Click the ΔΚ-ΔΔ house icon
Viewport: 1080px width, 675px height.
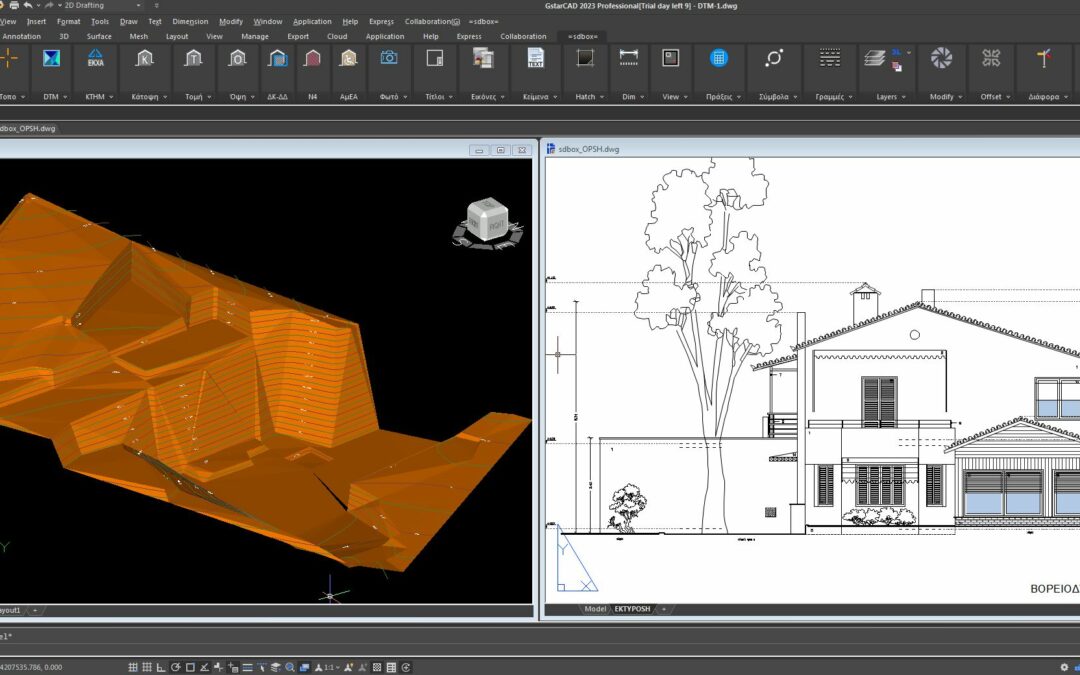[x=278, y=59]
